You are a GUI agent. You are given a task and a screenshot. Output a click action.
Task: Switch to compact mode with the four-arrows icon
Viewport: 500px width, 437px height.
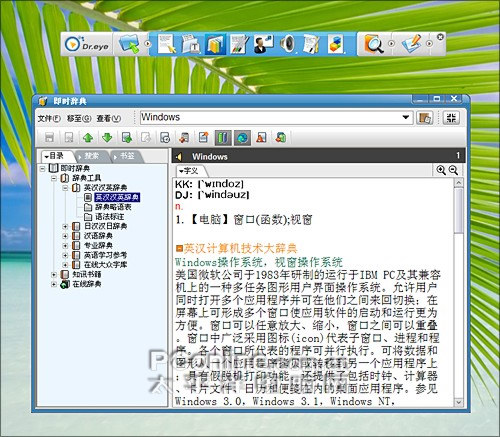451,118
